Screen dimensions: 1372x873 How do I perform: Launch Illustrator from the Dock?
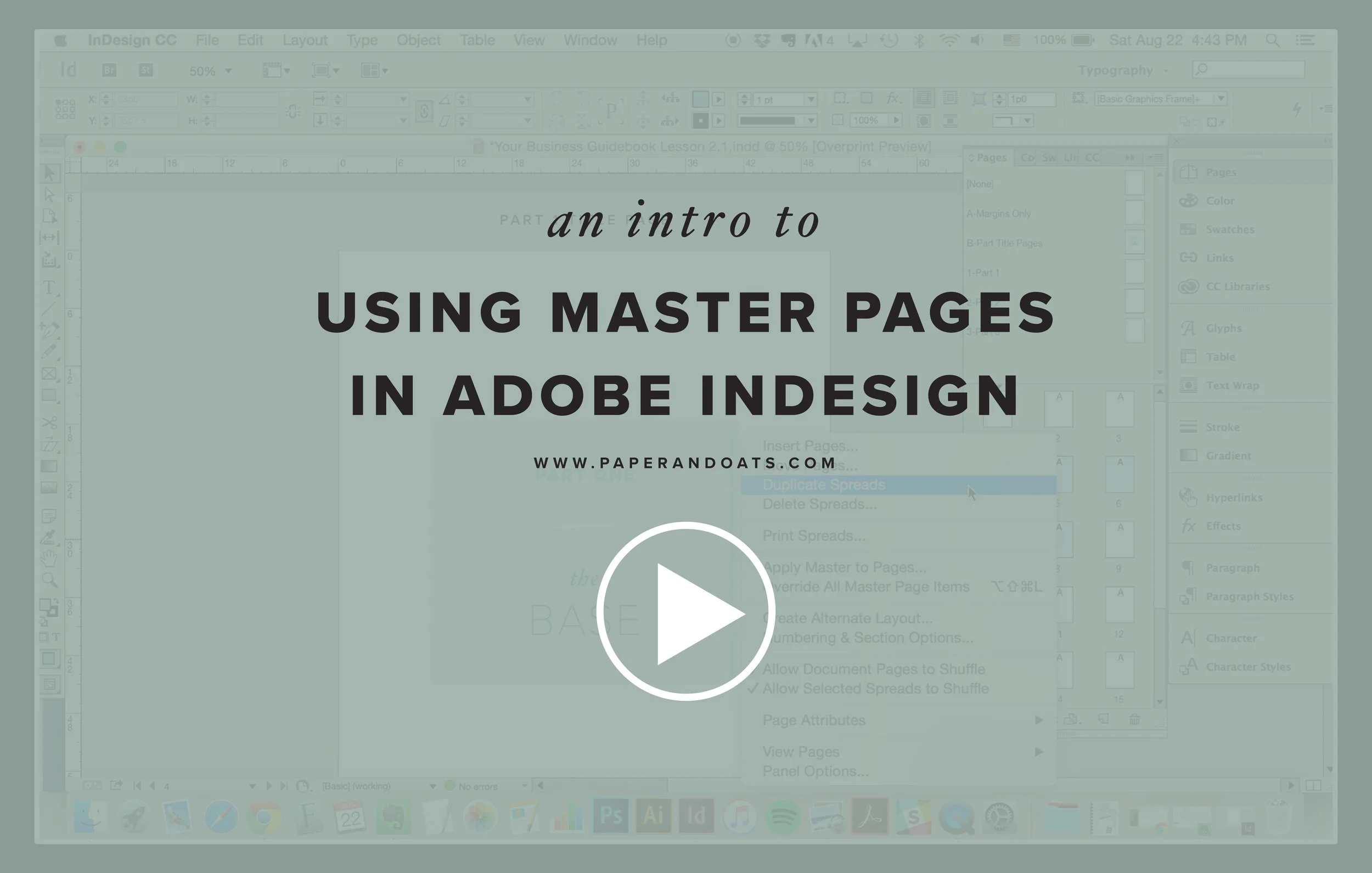click(x=653, y=816)
